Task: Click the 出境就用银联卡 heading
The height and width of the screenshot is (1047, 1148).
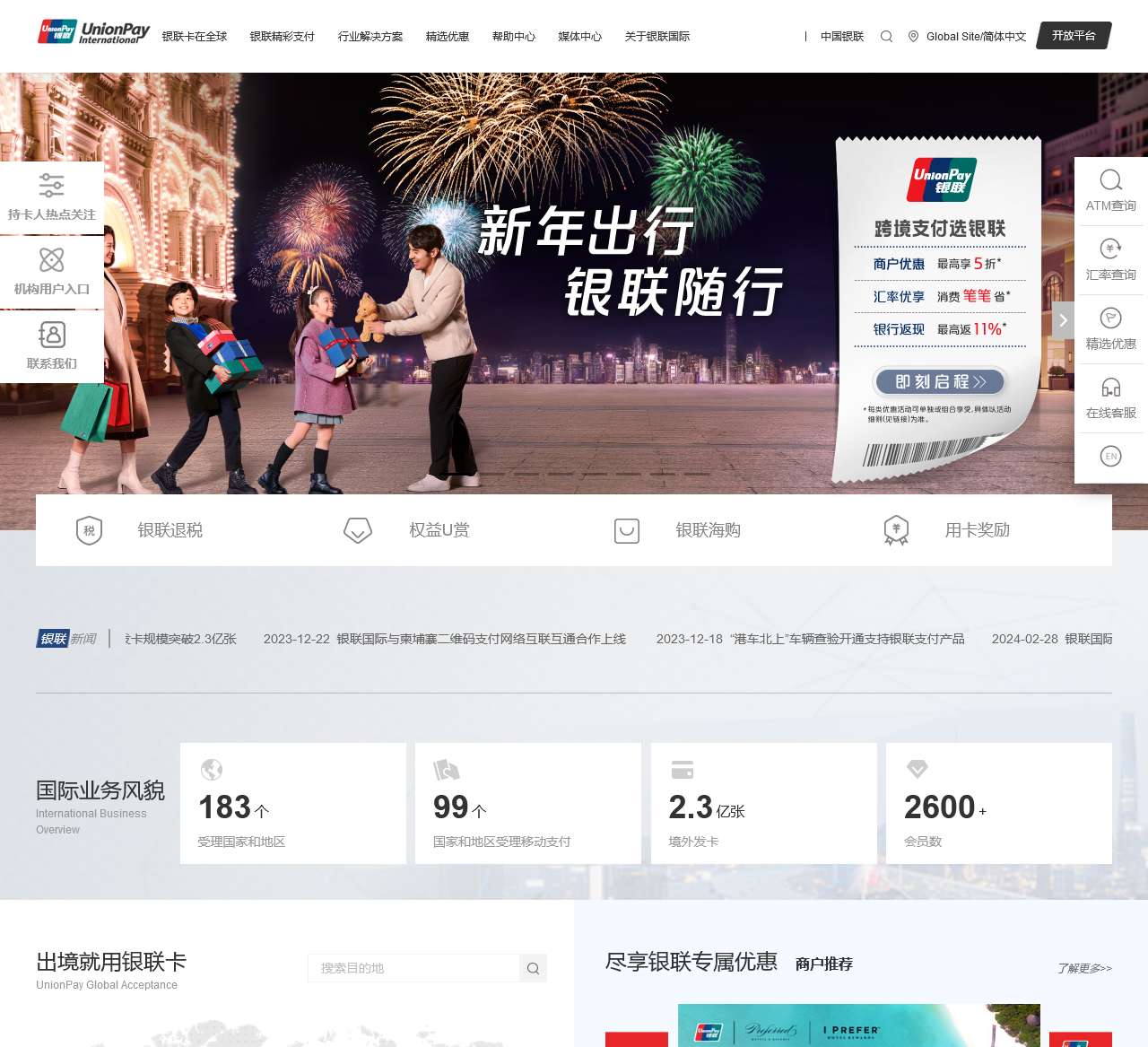Action: click(x=111, y=962)
